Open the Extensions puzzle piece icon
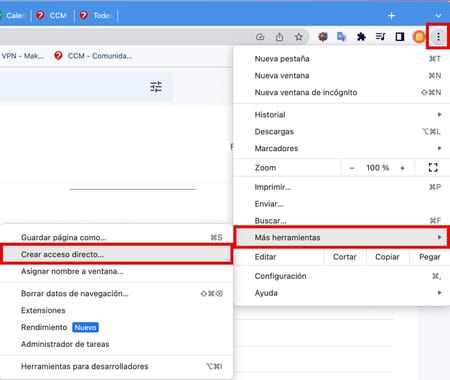Screen dimensions: 450x380 tap(361, 37)
